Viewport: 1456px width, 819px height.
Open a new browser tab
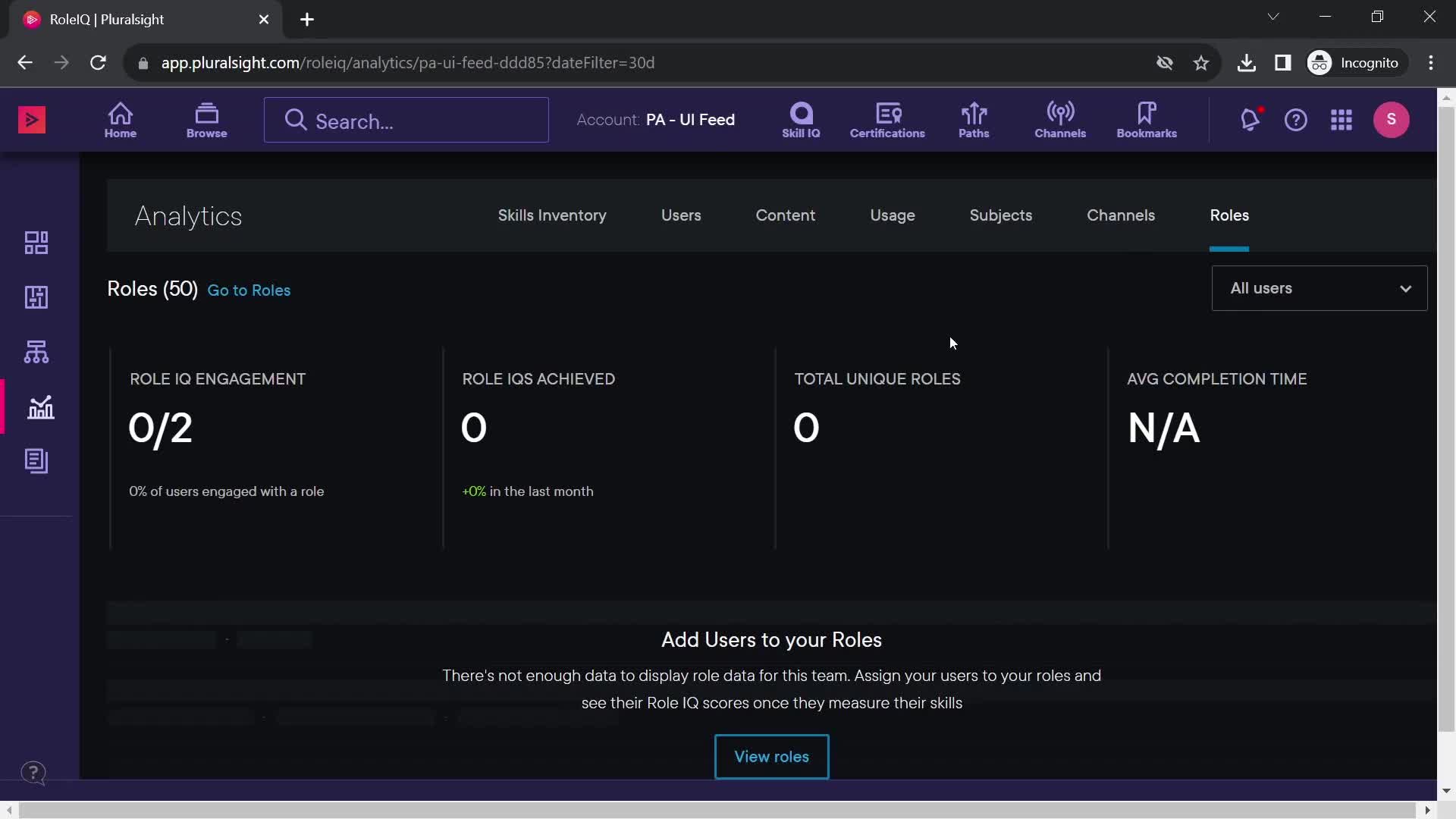307,20
